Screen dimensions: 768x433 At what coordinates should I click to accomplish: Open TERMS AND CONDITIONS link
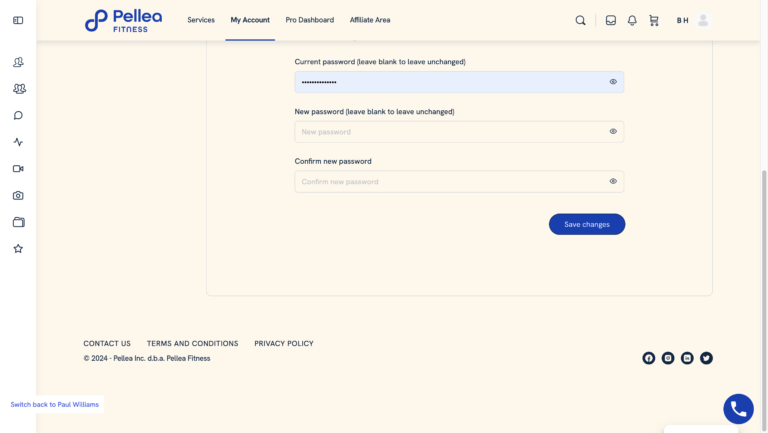192,343
